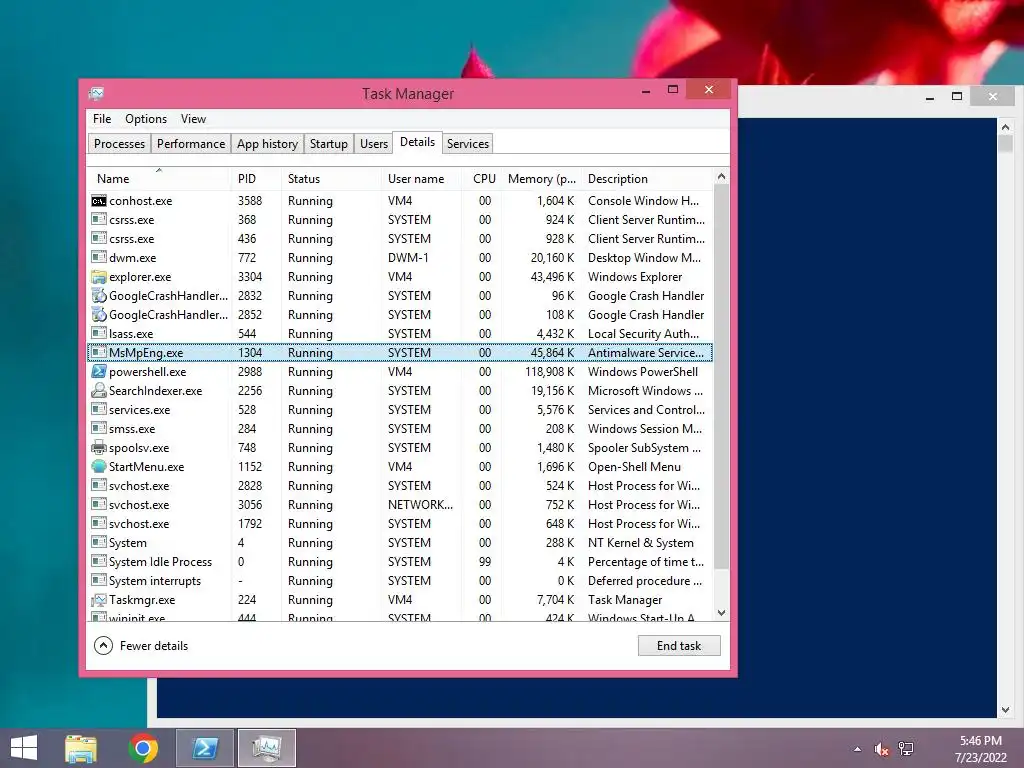Image resolution: width=1024 pixels, height=768 pixels.
Task: Sort by the Description column header
Action: click(x=647, y=179)
